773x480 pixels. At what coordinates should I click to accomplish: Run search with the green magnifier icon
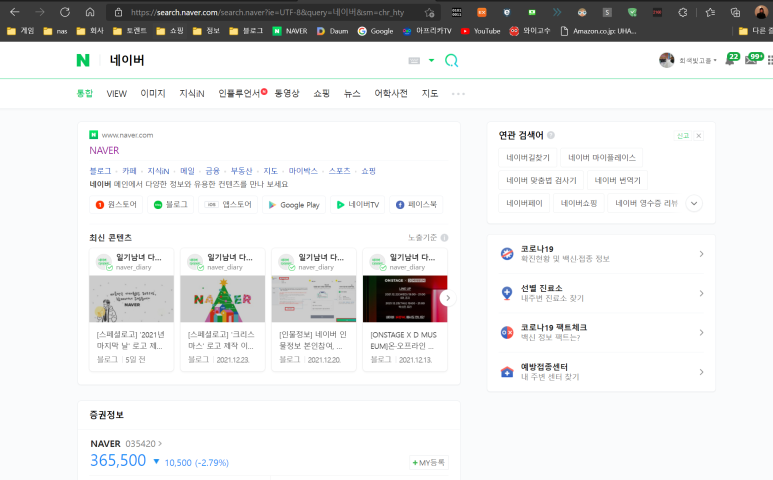(x=451, y=61)
